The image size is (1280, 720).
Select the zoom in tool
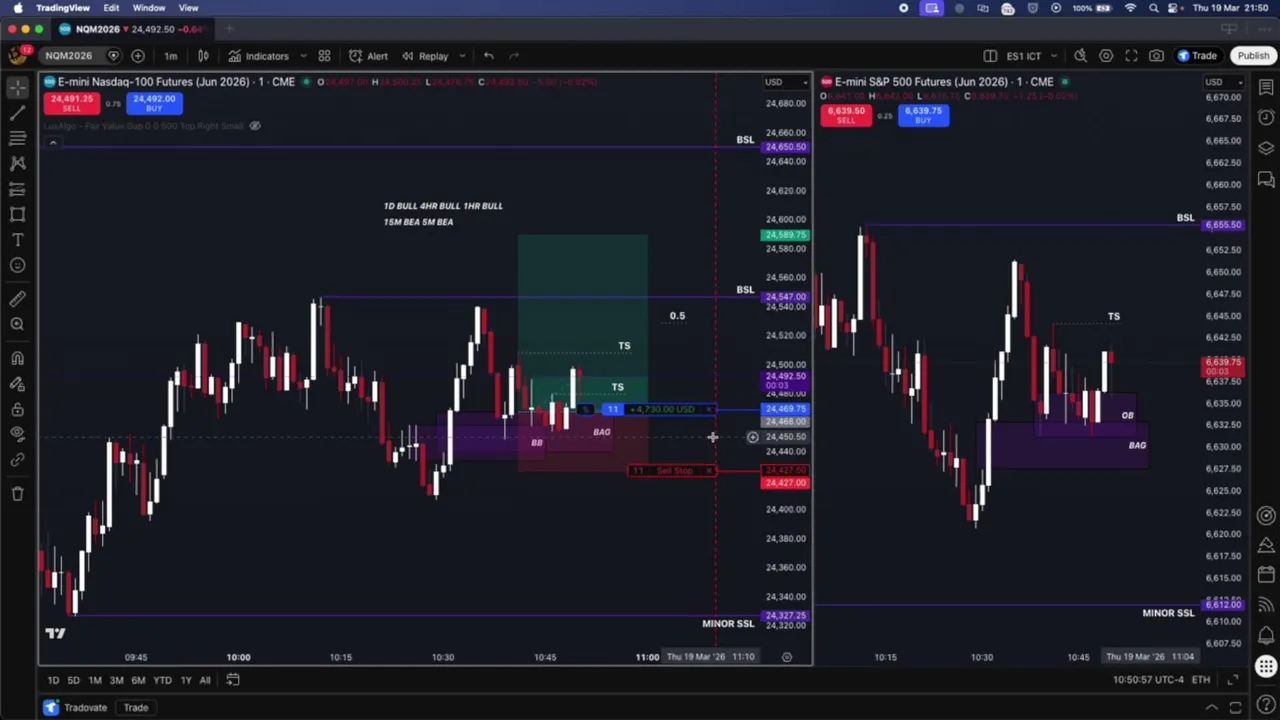(x=17, y=324)
